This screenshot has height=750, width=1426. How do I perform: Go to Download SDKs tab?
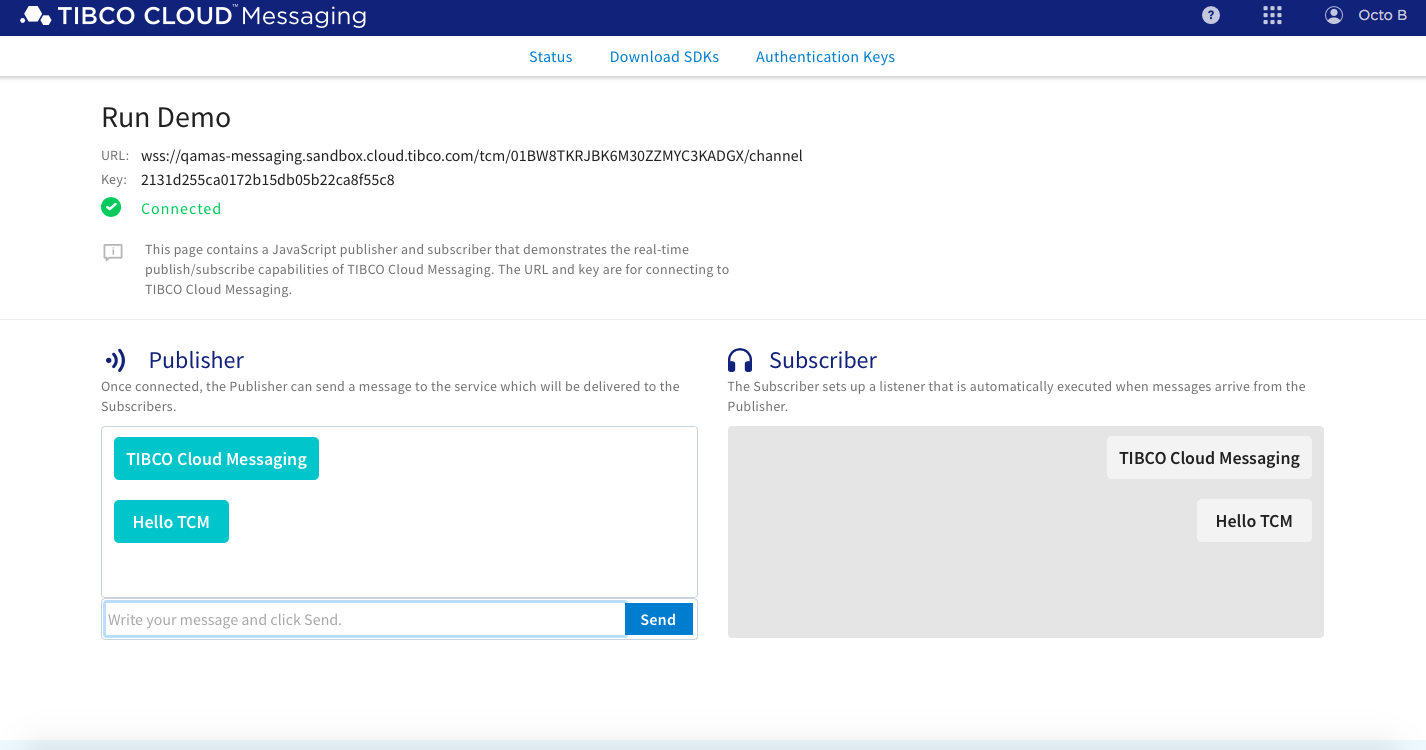(x=664, y=57)
